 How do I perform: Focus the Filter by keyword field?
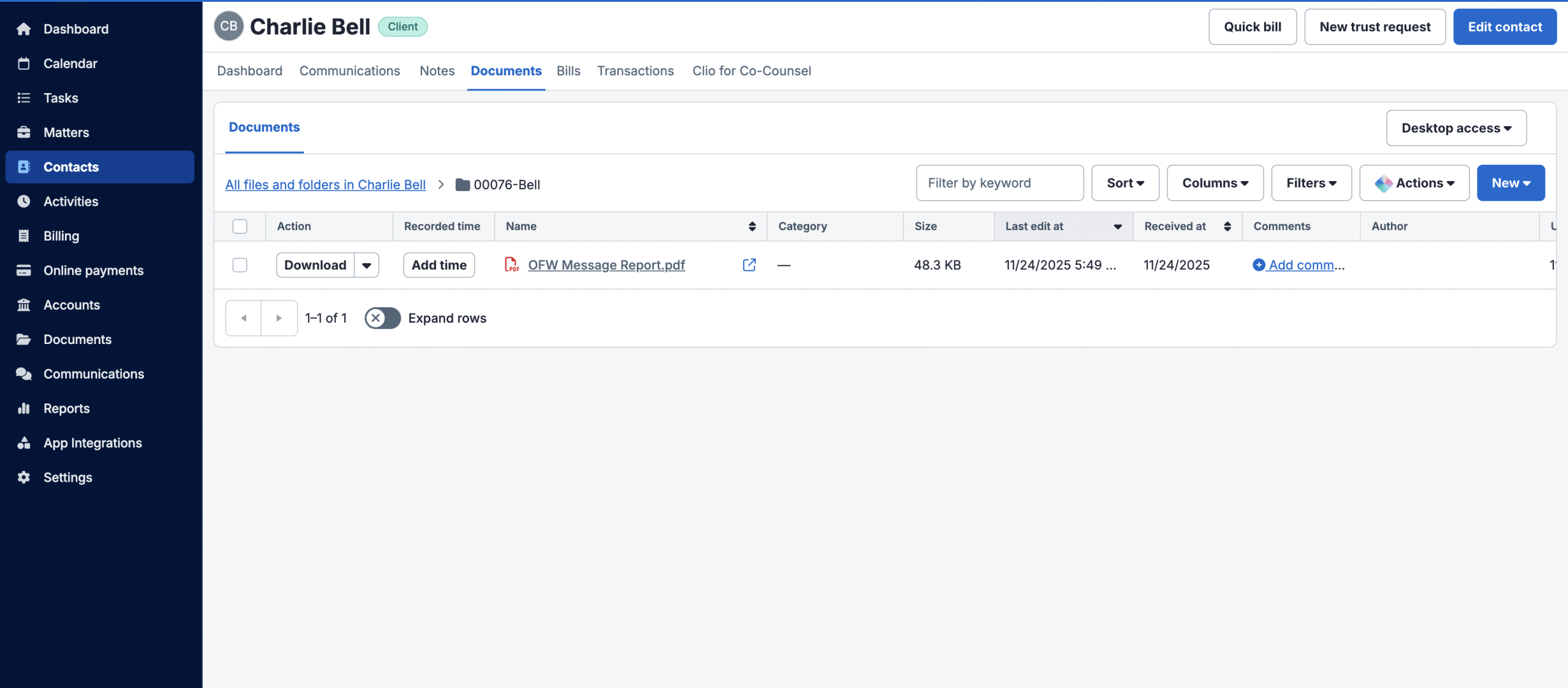tap(999, 183)
